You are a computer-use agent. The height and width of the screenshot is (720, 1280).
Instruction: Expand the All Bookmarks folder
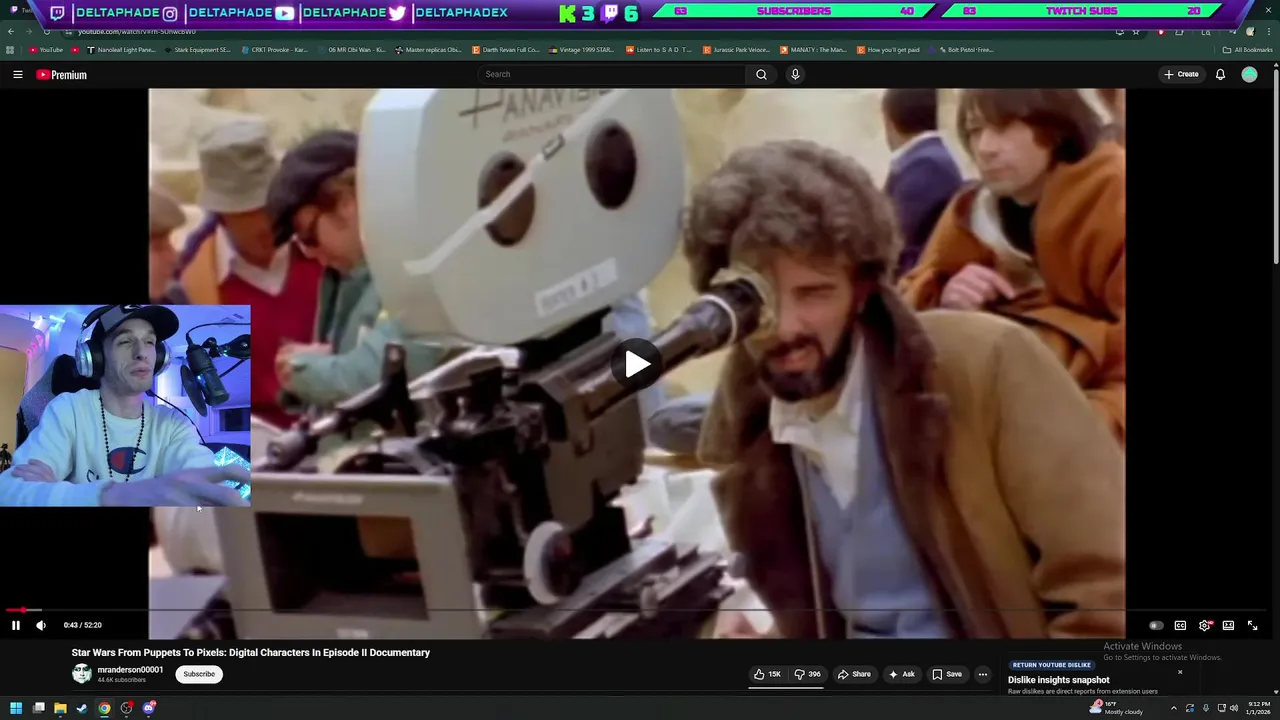point(1247,50)
